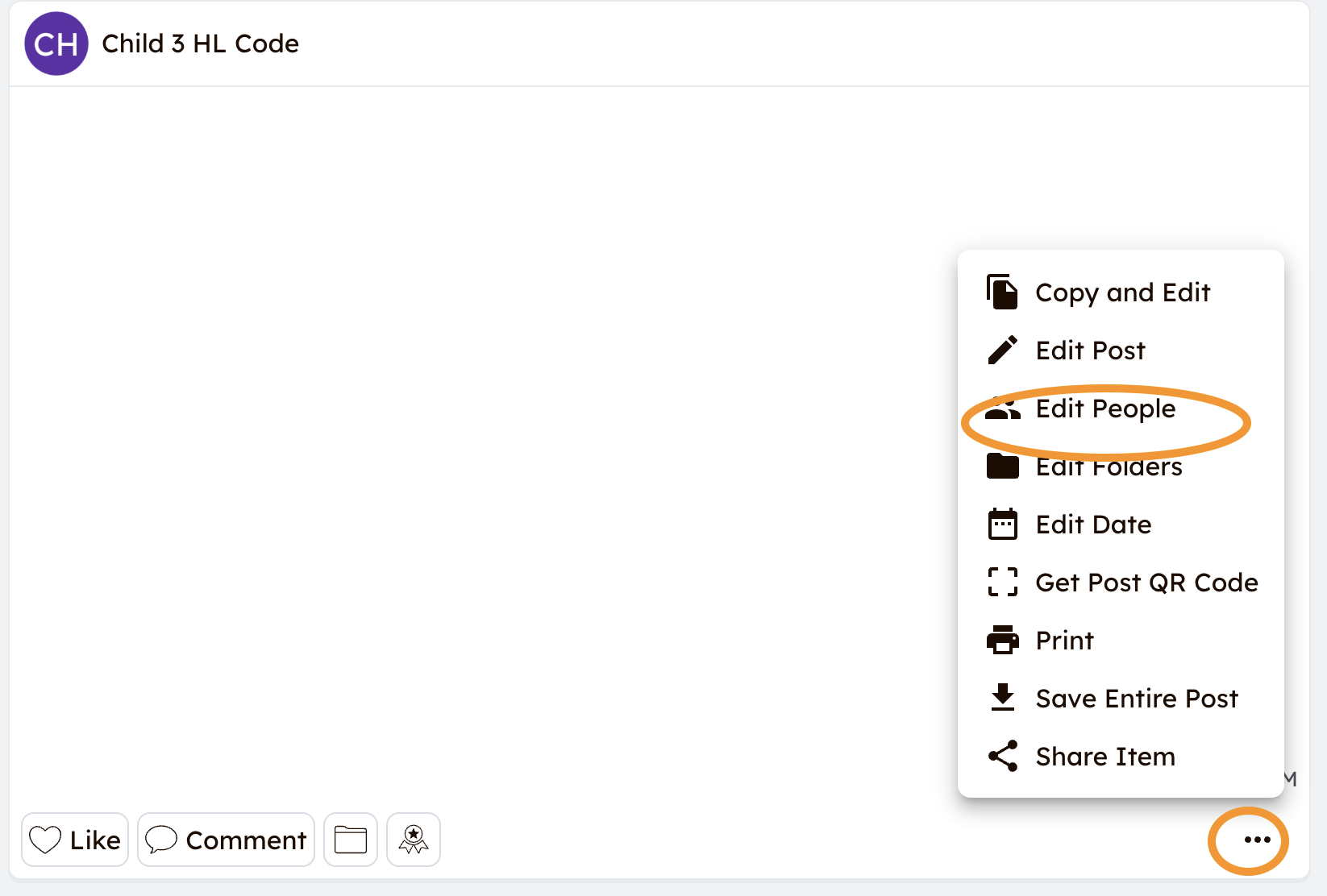Click the calendar icon beside Edit Date
The width and height of the screenshot is (1327, 896).
(x=1002, y=524)
